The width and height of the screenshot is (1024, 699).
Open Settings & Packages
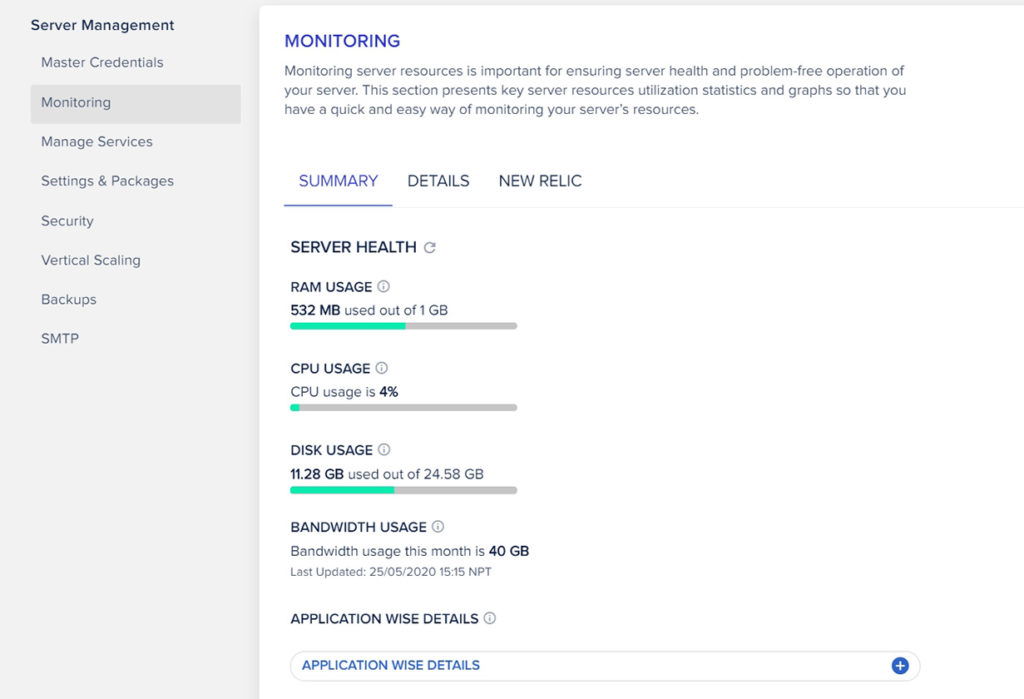(x=108, y=181)
